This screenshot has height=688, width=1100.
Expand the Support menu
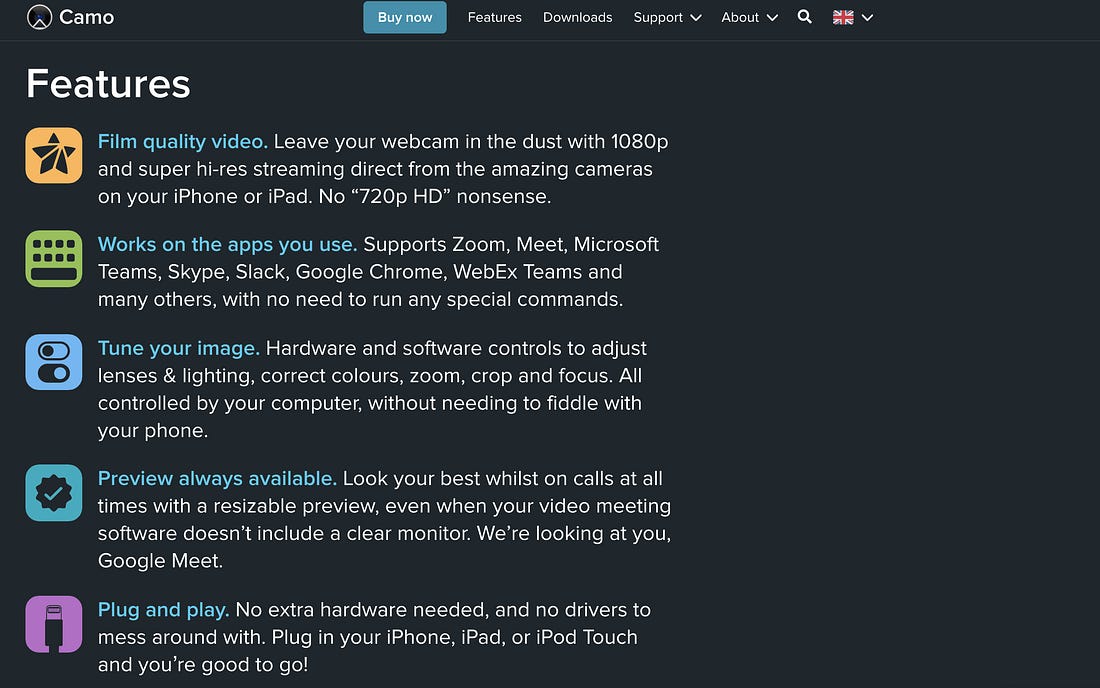pos(667,18)
